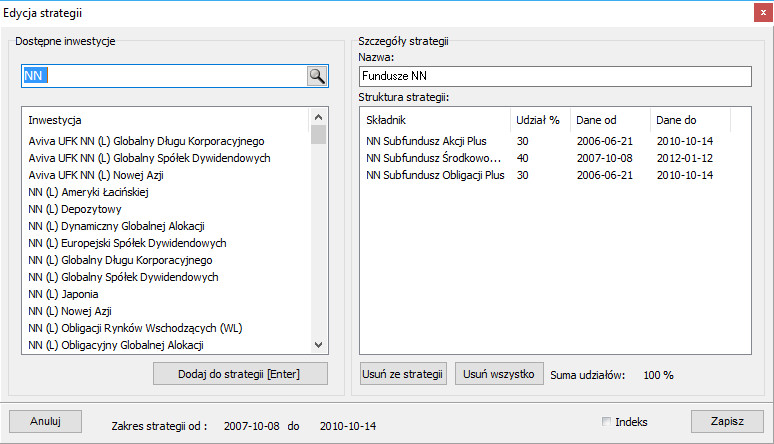Select NN Subfundusz Obligacji Plus row

click(x=435, y=175)
